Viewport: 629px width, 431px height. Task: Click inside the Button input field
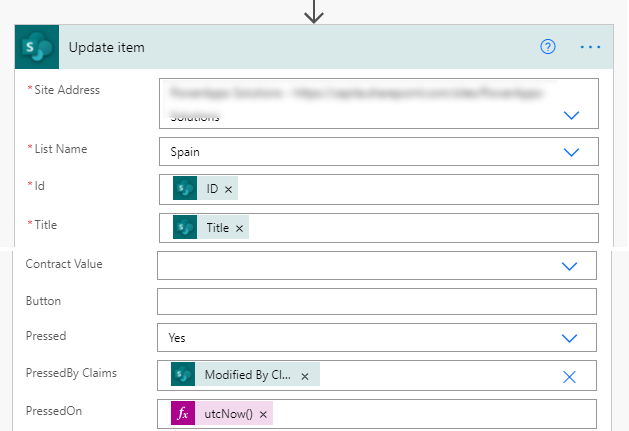377,301
